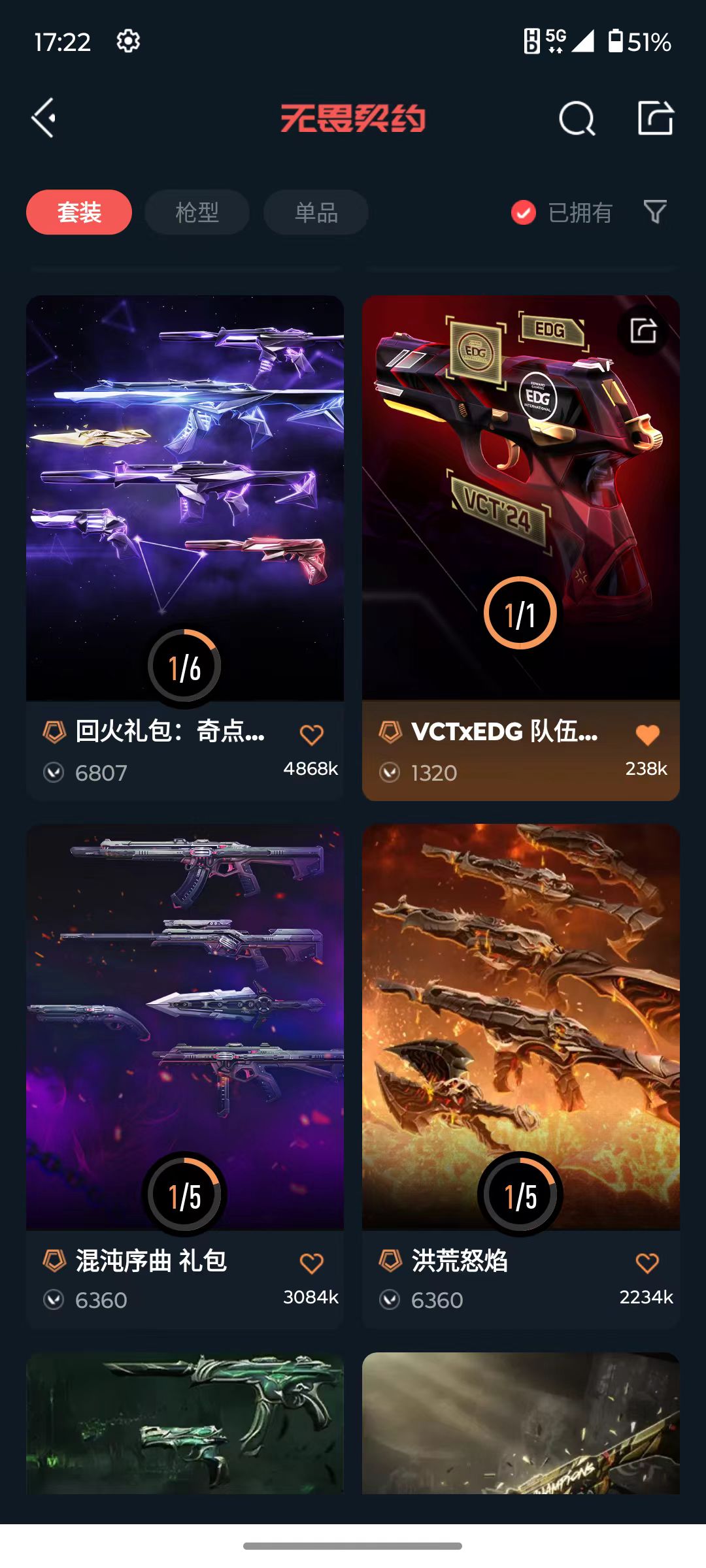Screen dimensions: 706x1568
Task: Open the search magnifier icon
Action: pos(577,118)
